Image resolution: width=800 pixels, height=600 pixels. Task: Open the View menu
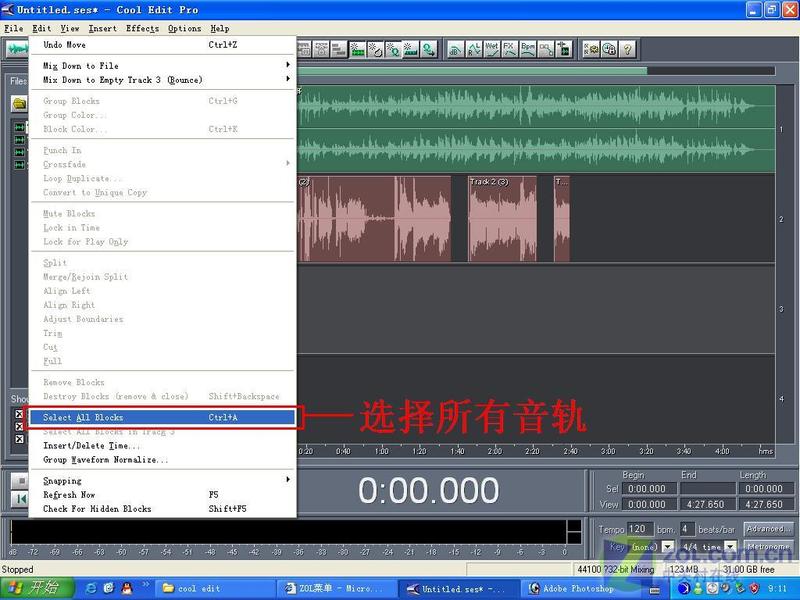click(x=70, y=29)
